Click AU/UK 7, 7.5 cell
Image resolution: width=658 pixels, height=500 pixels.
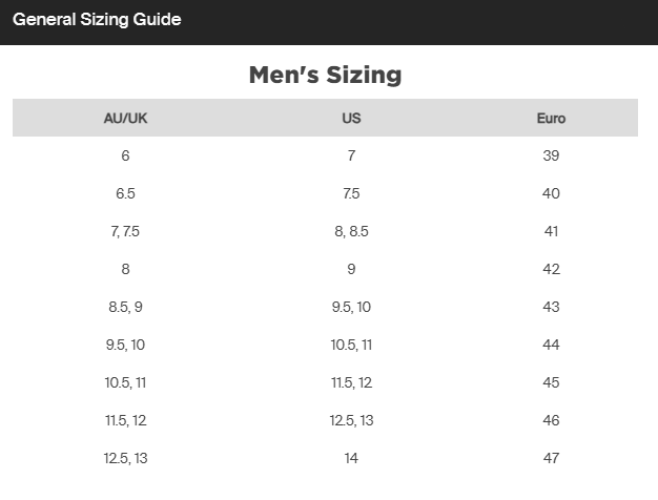click(125, 231)
